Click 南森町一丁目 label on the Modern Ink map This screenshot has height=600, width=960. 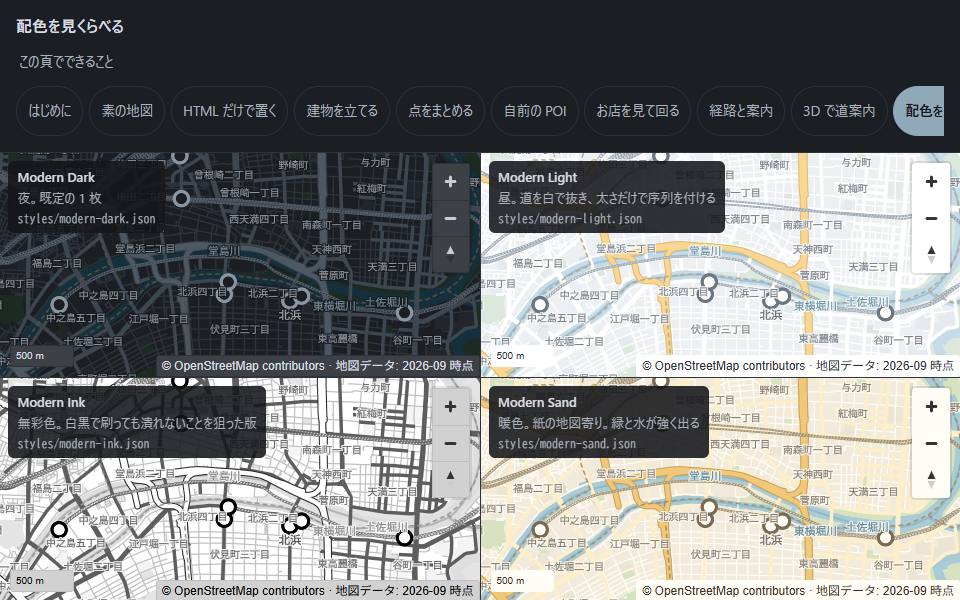coord(332,449)
